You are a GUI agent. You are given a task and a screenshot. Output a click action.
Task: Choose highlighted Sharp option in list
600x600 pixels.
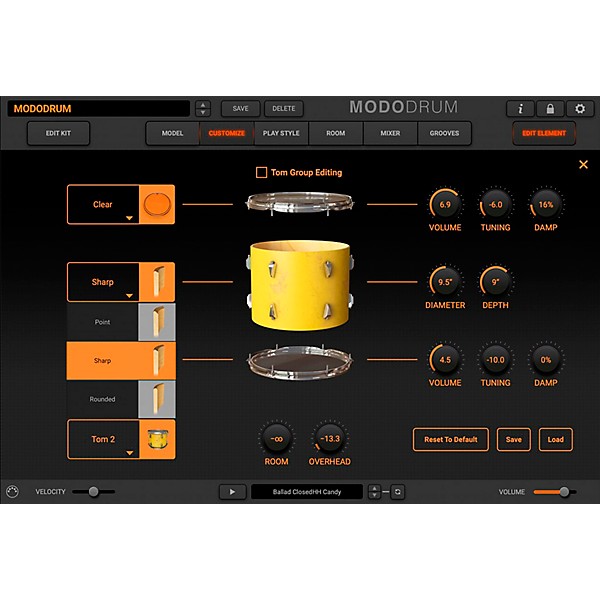[121, 360]
